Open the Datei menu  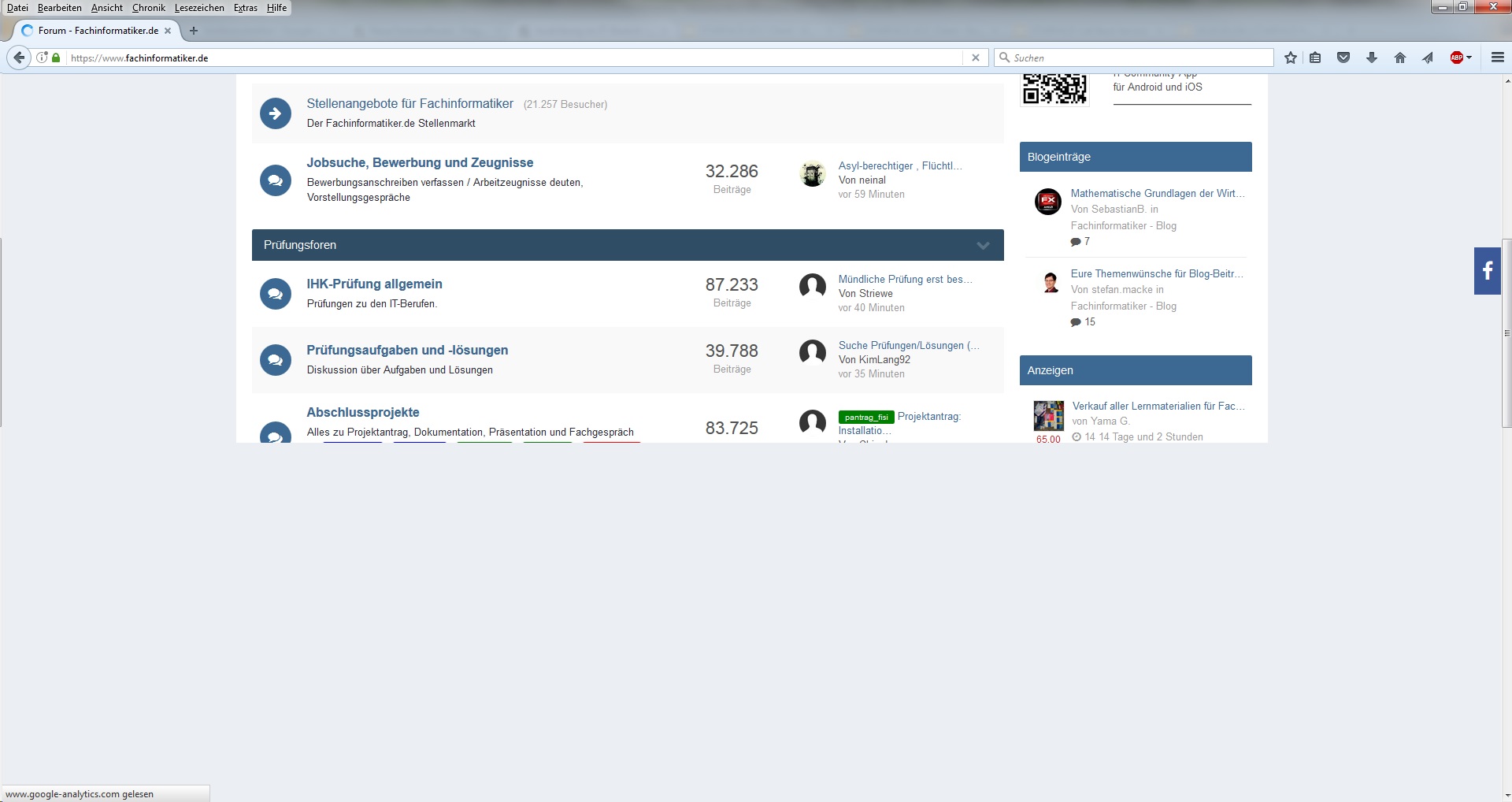[x=17, y=8]
